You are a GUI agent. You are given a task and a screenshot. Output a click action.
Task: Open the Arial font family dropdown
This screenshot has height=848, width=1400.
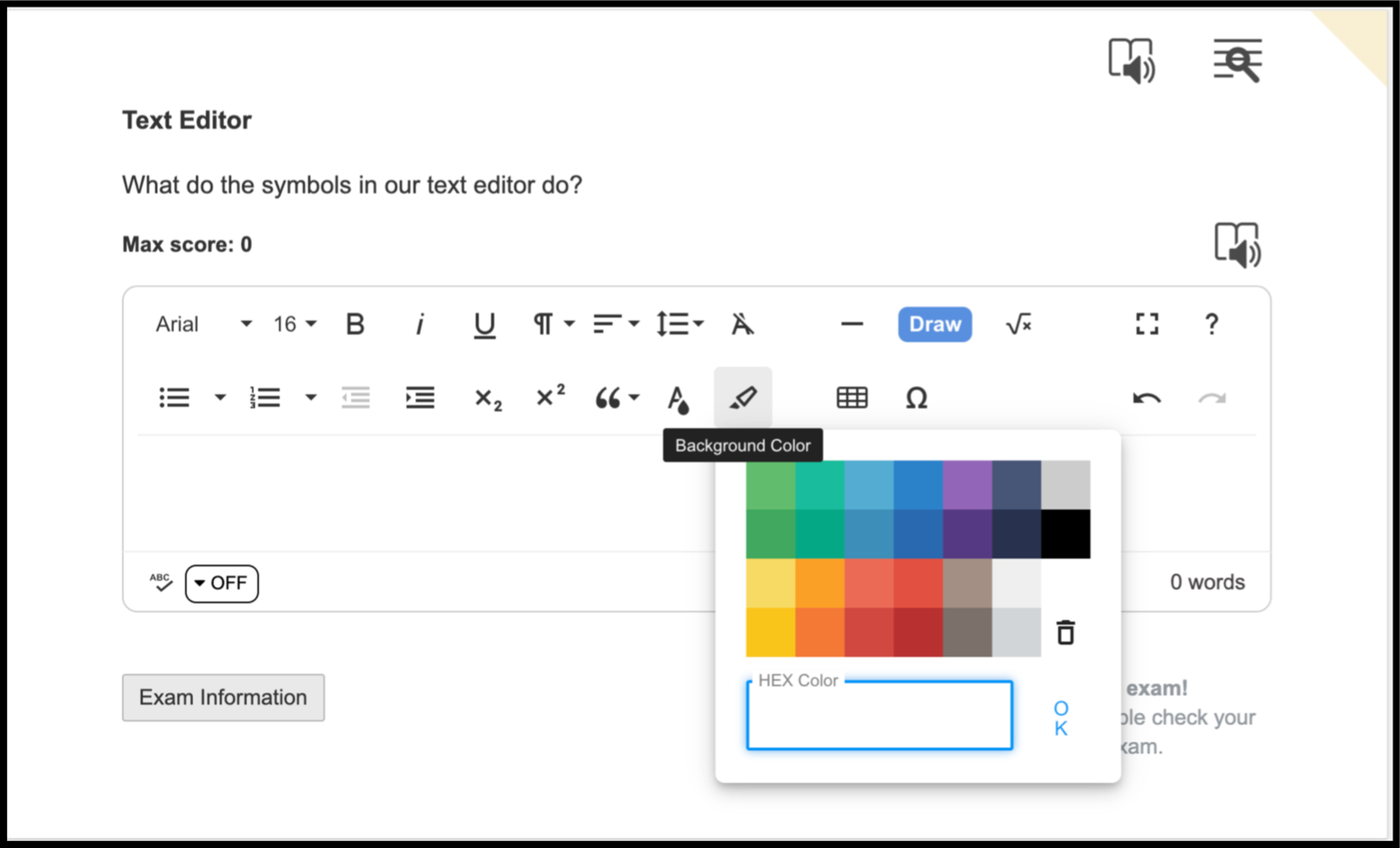click(x=203, y=324)
